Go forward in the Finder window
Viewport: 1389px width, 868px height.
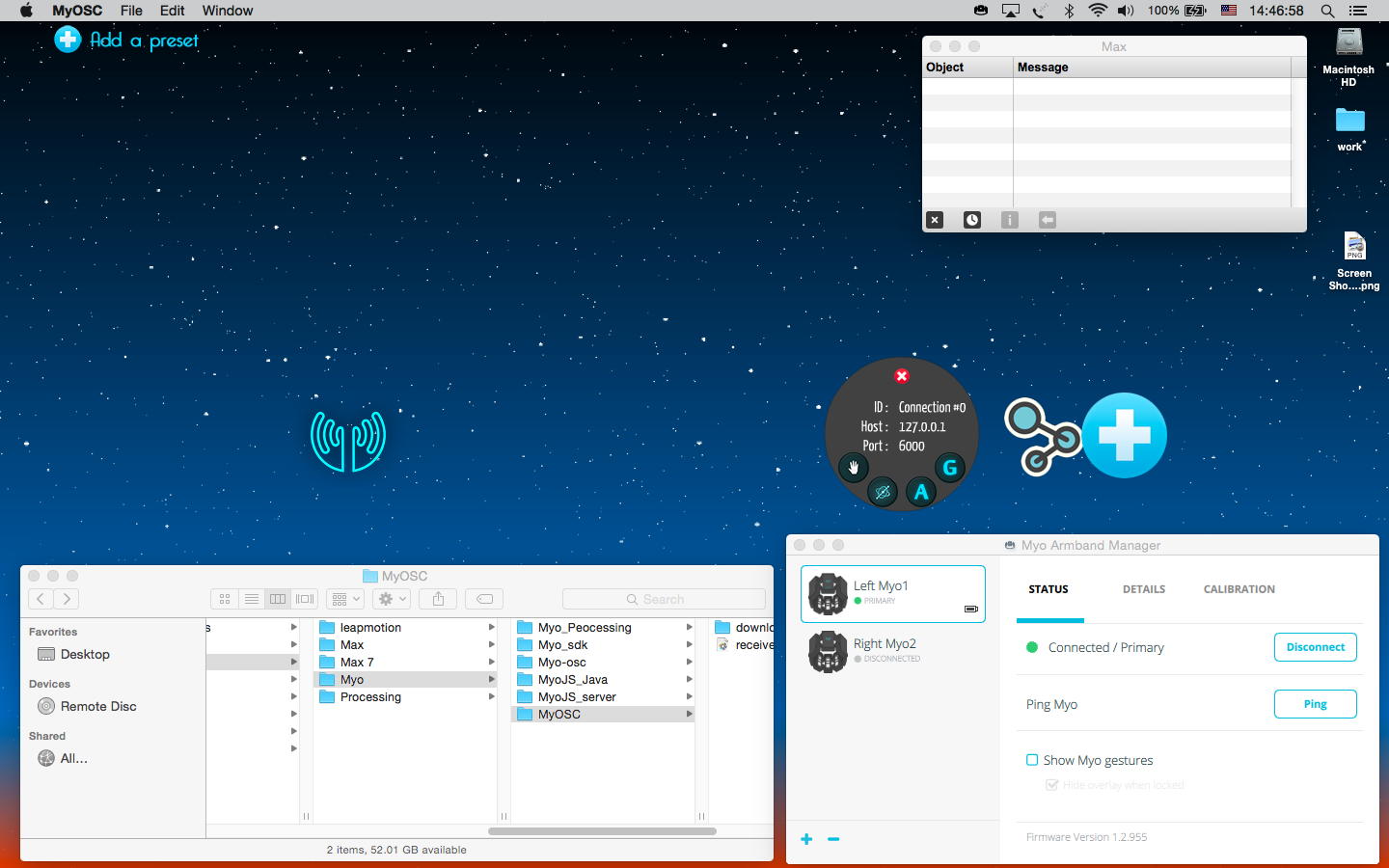67,599
